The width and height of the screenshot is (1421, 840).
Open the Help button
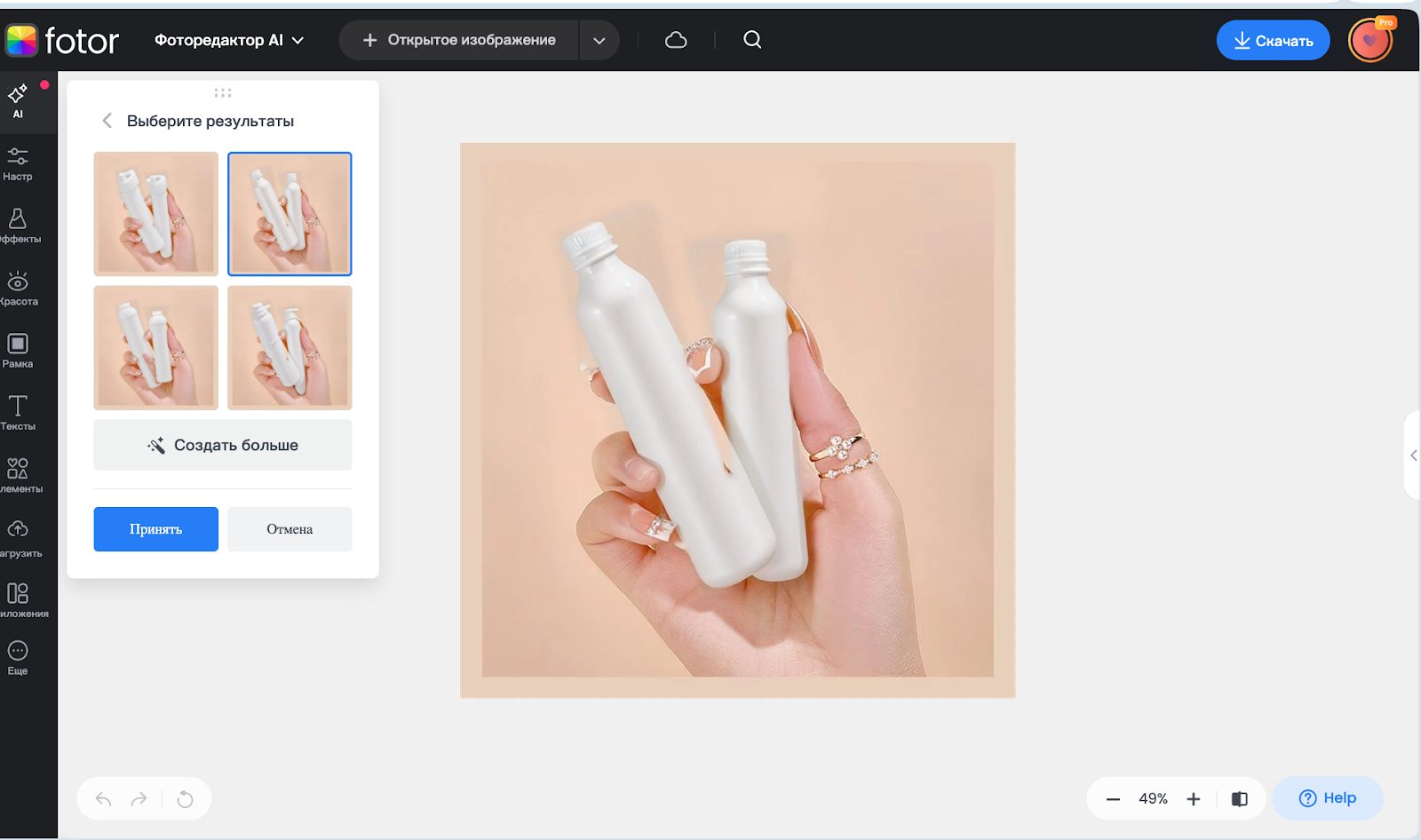pyautogui.click(x=1328, y=798)
